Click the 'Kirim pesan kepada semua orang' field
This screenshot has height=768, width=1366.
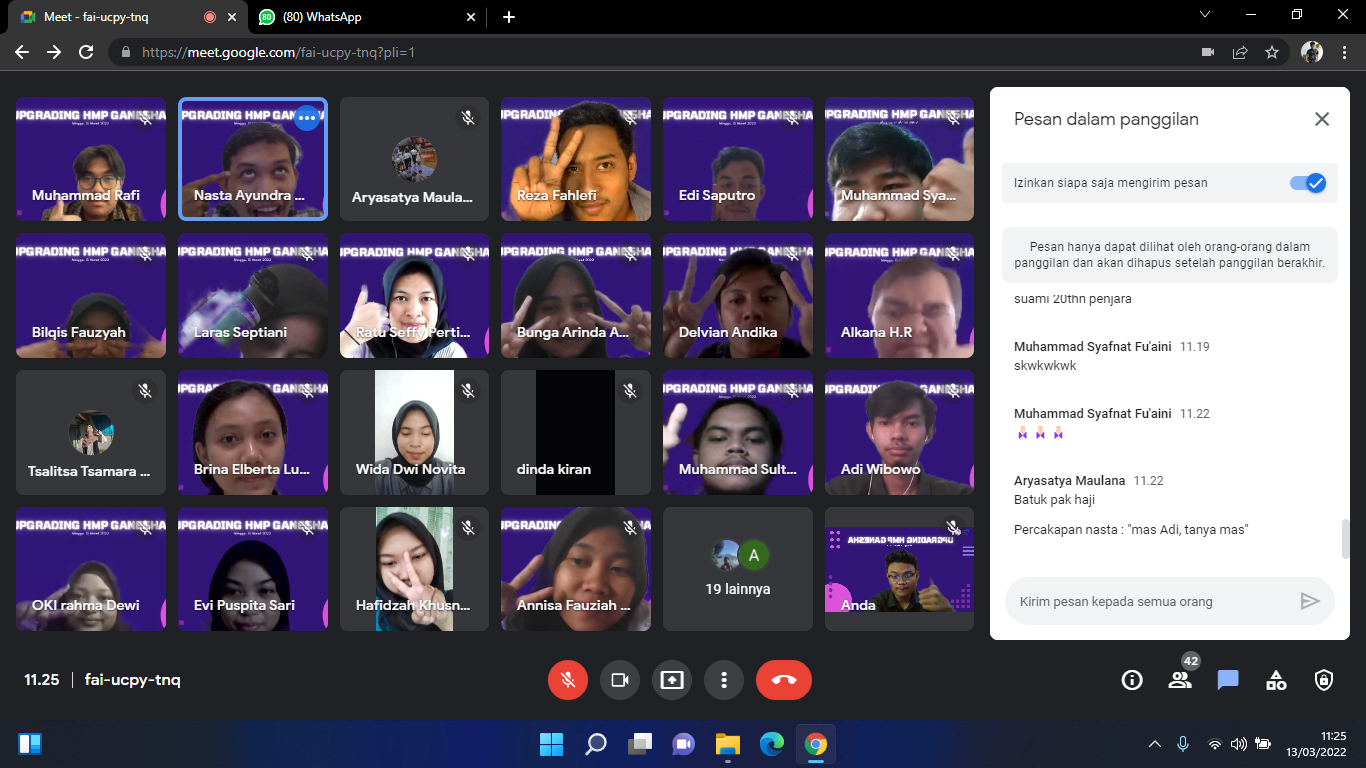(1150, 601)
